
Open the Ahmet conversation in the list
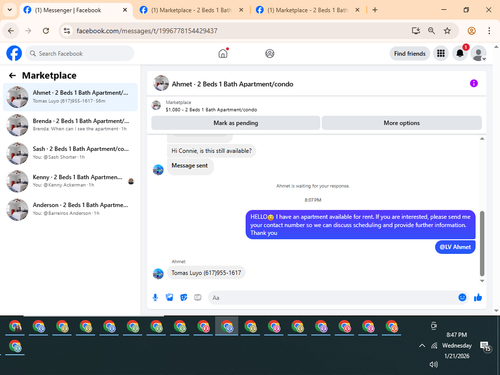70,97
